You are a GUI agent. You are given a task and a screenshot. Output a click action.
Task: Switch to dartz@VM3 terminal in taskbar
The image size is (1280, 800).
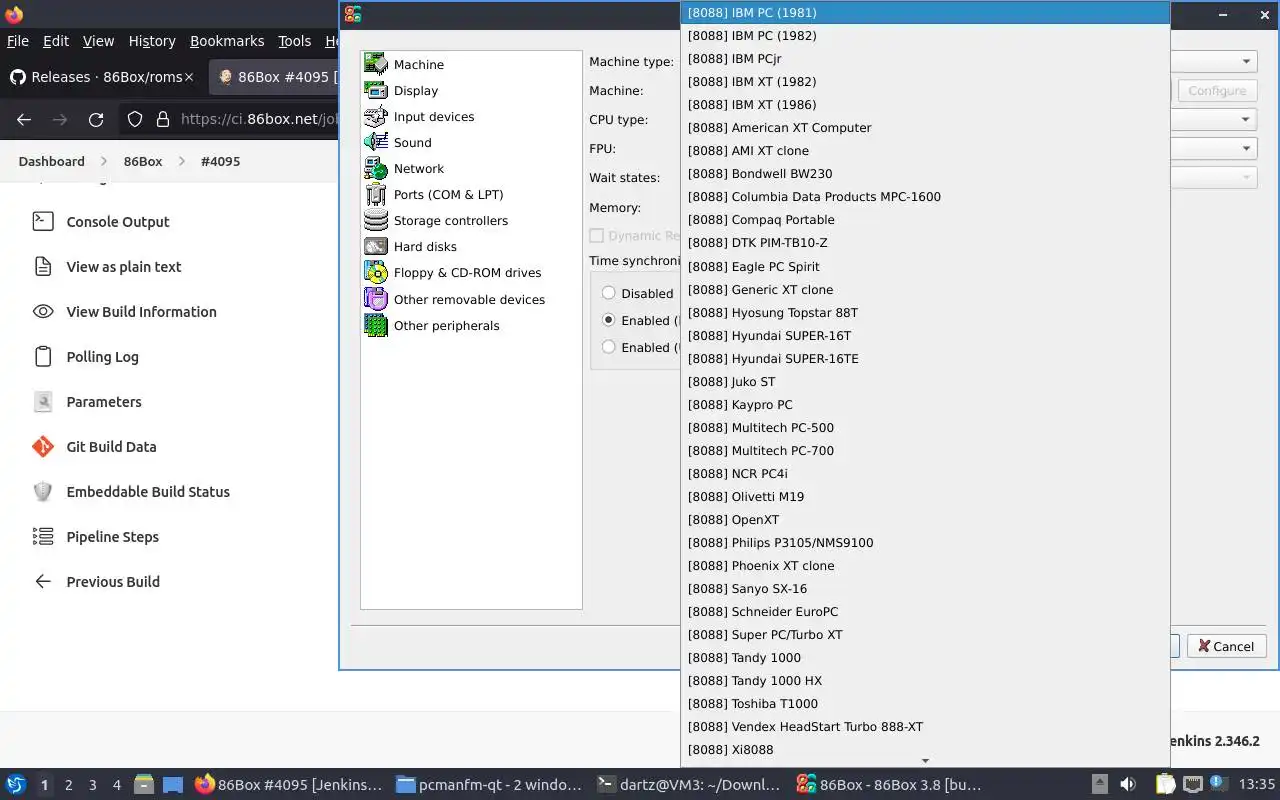pos(688,785)
